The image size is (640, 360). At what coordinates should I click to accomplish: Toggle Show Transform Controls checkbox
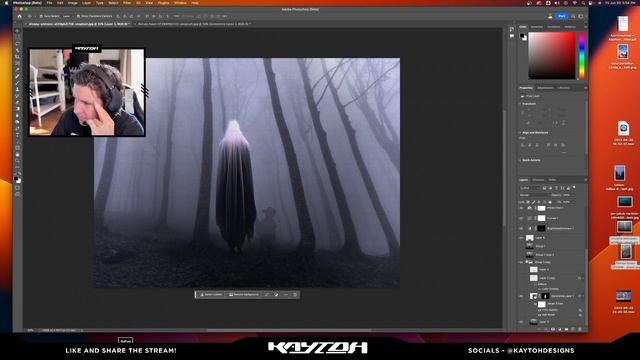(79, 16)
